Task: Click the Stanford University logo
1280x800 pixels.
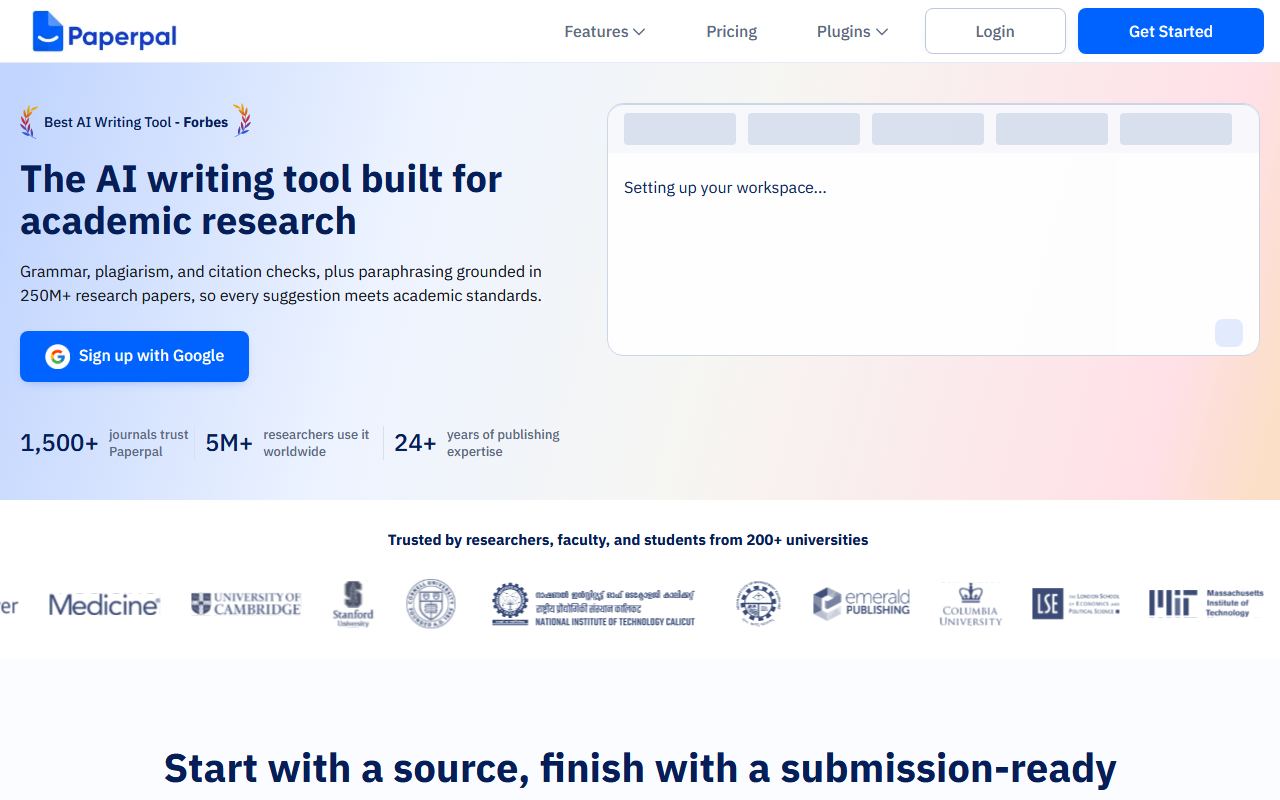Action: click(x=353, y=604)
